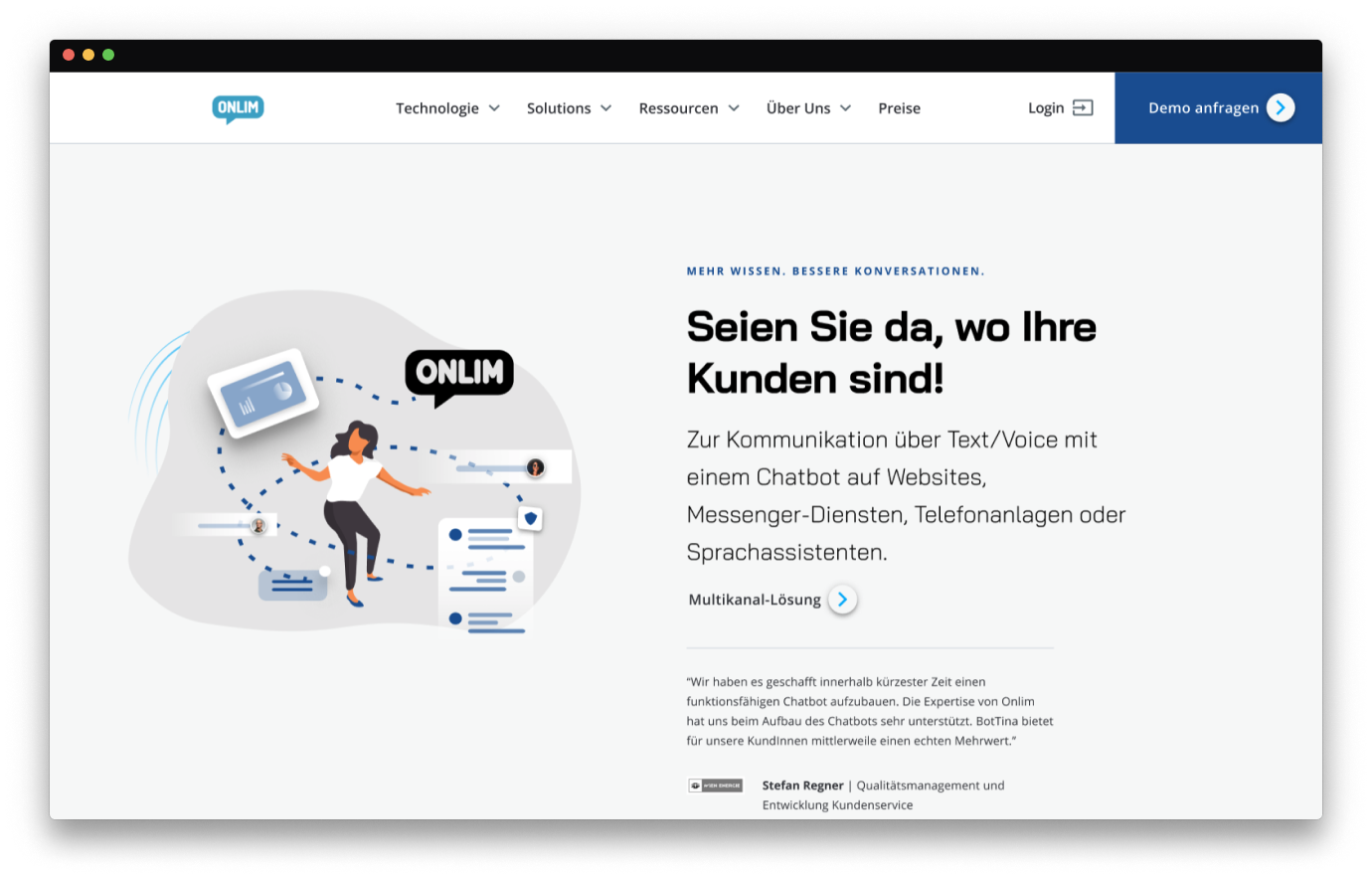Image resolution: width=1372 pixels, height=879 pixels.
Task: Expand the Solutions dropdown chevron
Action: point(605,108)
